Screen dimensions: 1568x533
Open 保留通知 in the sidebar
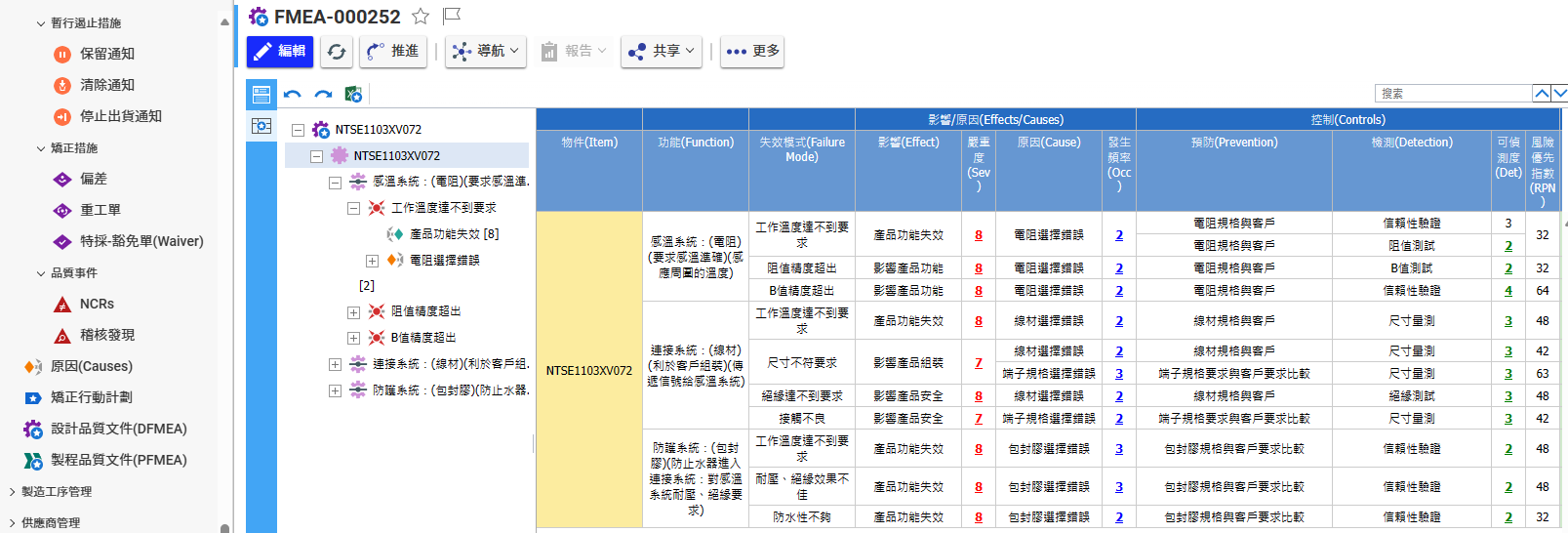click(x=107, y=55)
